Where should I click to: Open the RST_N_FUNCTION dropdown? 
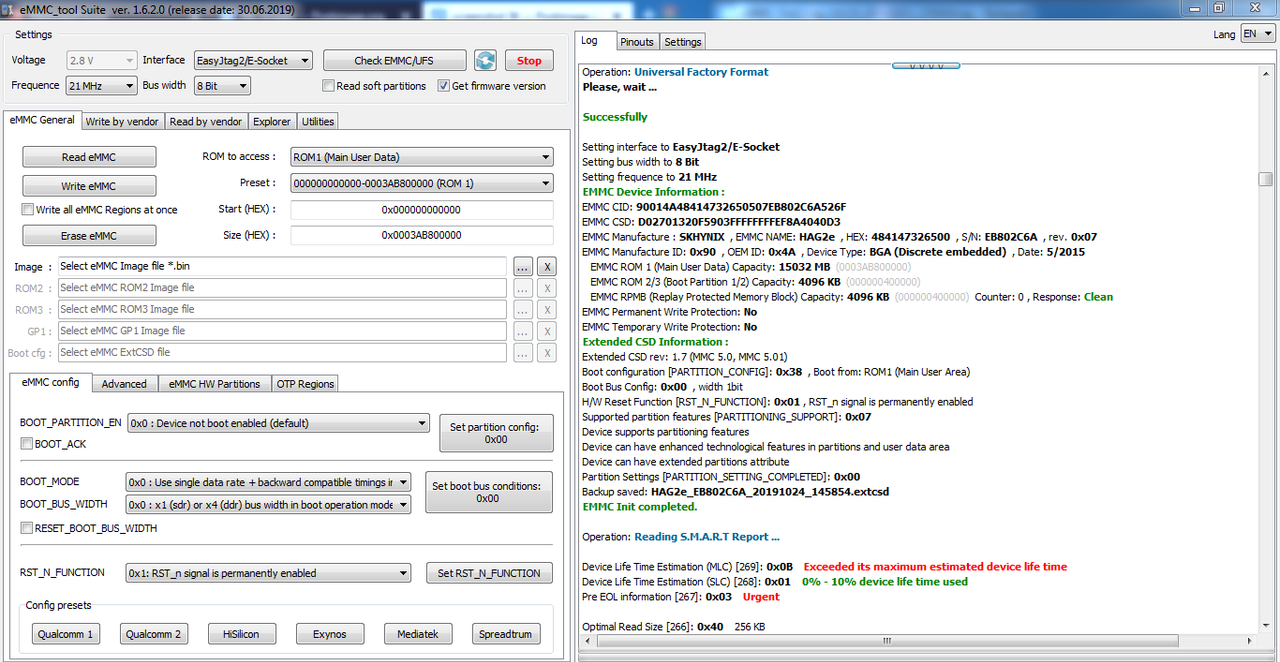[268, 573]
